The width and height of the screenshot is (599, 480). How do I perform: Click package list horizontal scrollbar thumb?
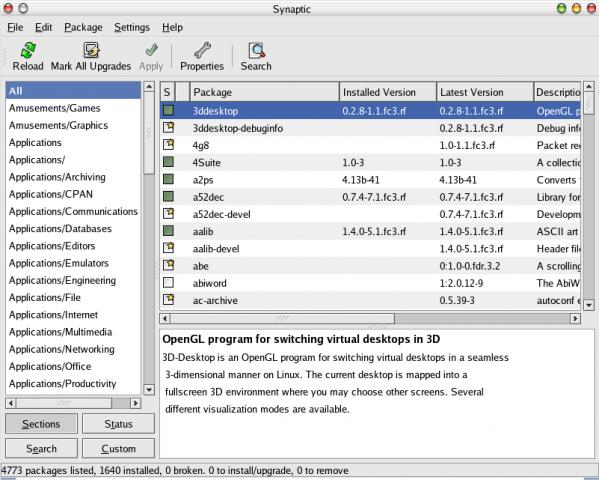pyautogui.click(x=282, y=318)
